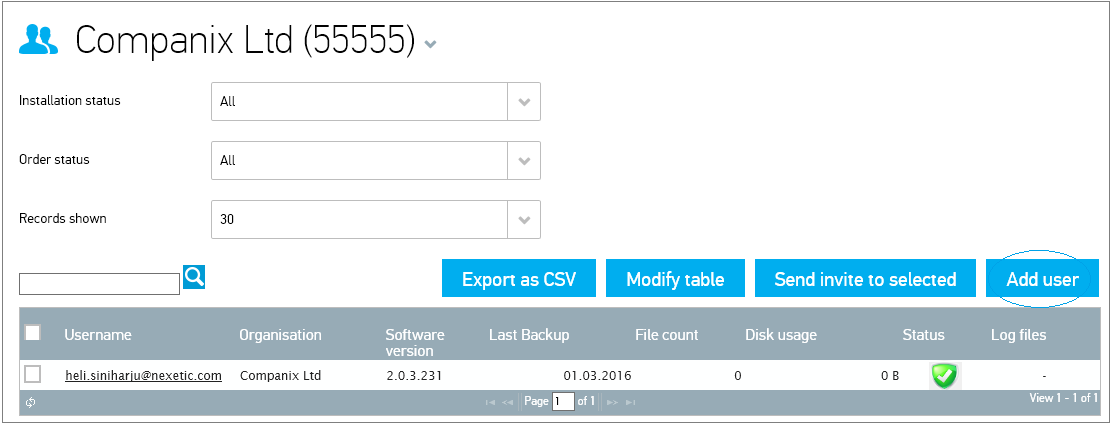Go to last page pager icon
This screenshot has height=428, width=1111.
[630, 402]
